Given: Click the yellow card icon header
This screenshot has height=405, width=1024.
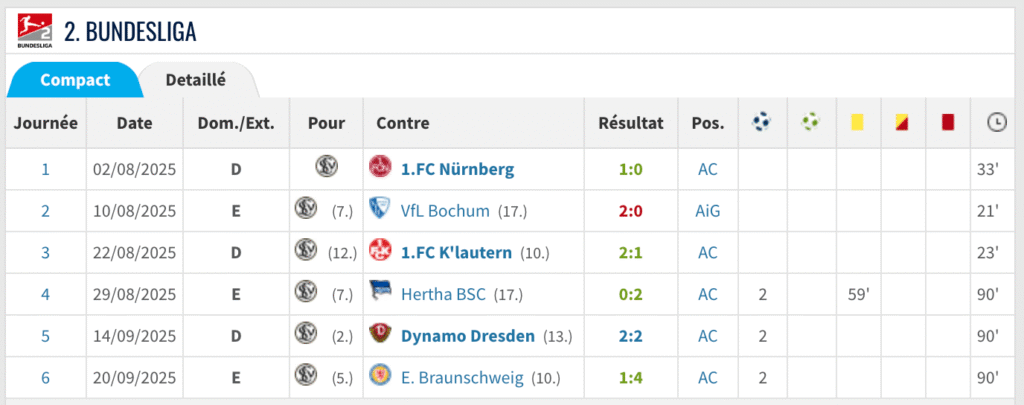Looking at the screenshot, I should [x=856, y=123].
